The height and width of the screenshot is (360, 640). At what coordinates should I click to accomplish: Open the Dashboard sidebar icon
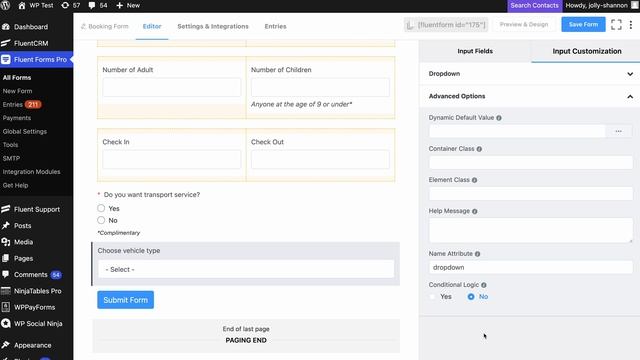(x=6, y=27)
